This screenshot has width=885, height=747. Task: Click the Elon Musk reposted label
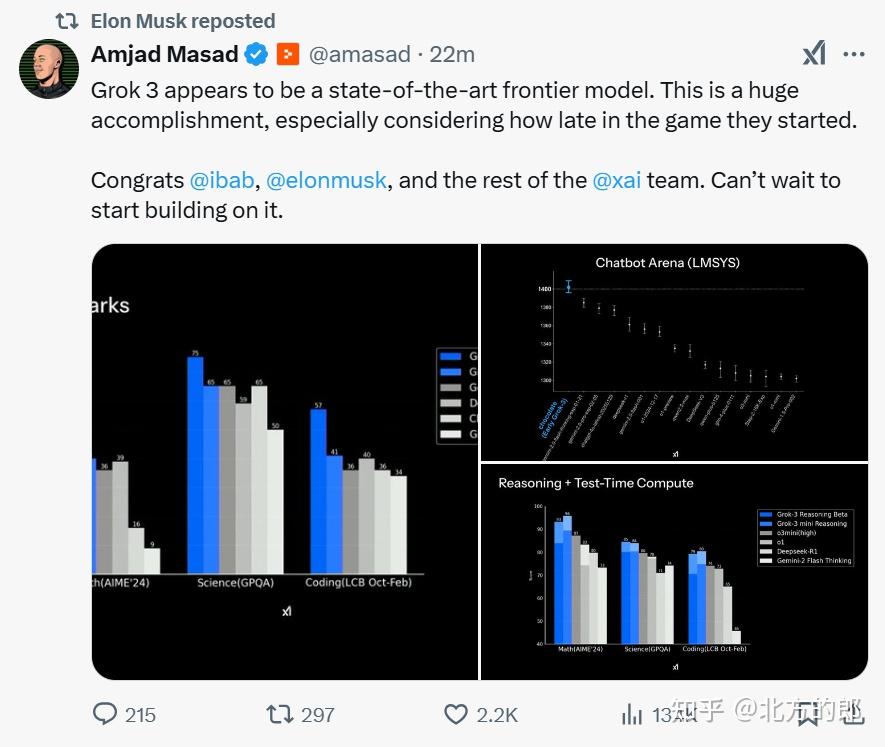(x=183, y=20)
